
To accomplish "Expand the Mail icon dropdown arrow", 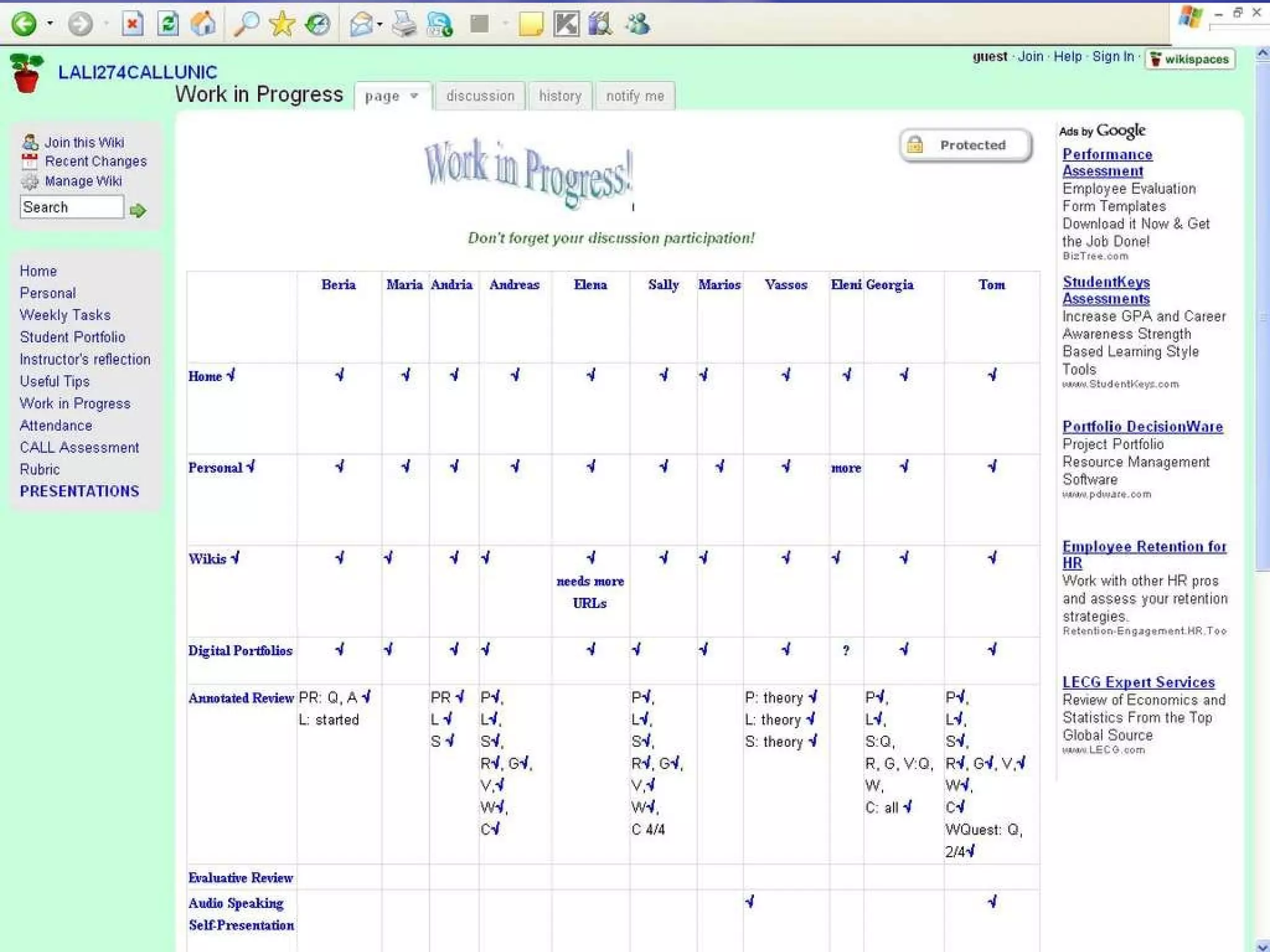I will click(380, 25).
